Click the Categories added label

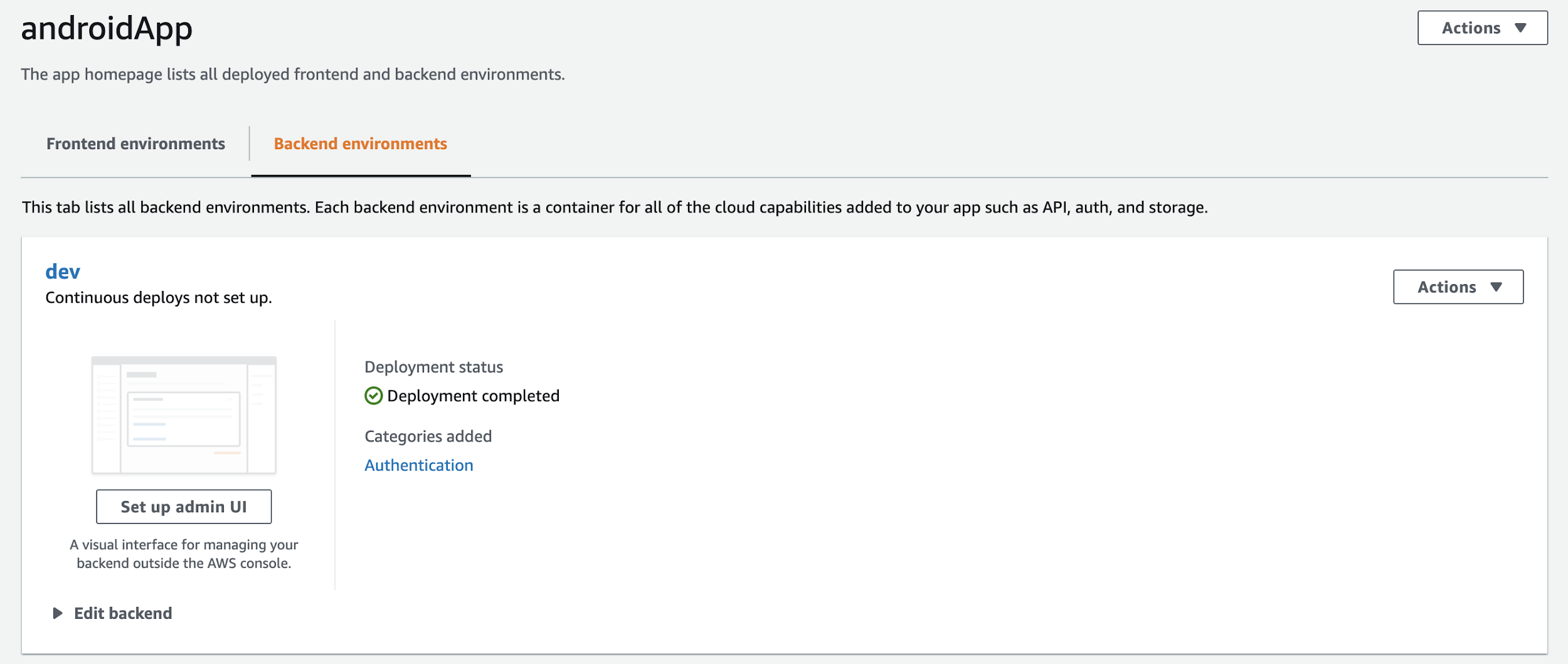[428, 436]
